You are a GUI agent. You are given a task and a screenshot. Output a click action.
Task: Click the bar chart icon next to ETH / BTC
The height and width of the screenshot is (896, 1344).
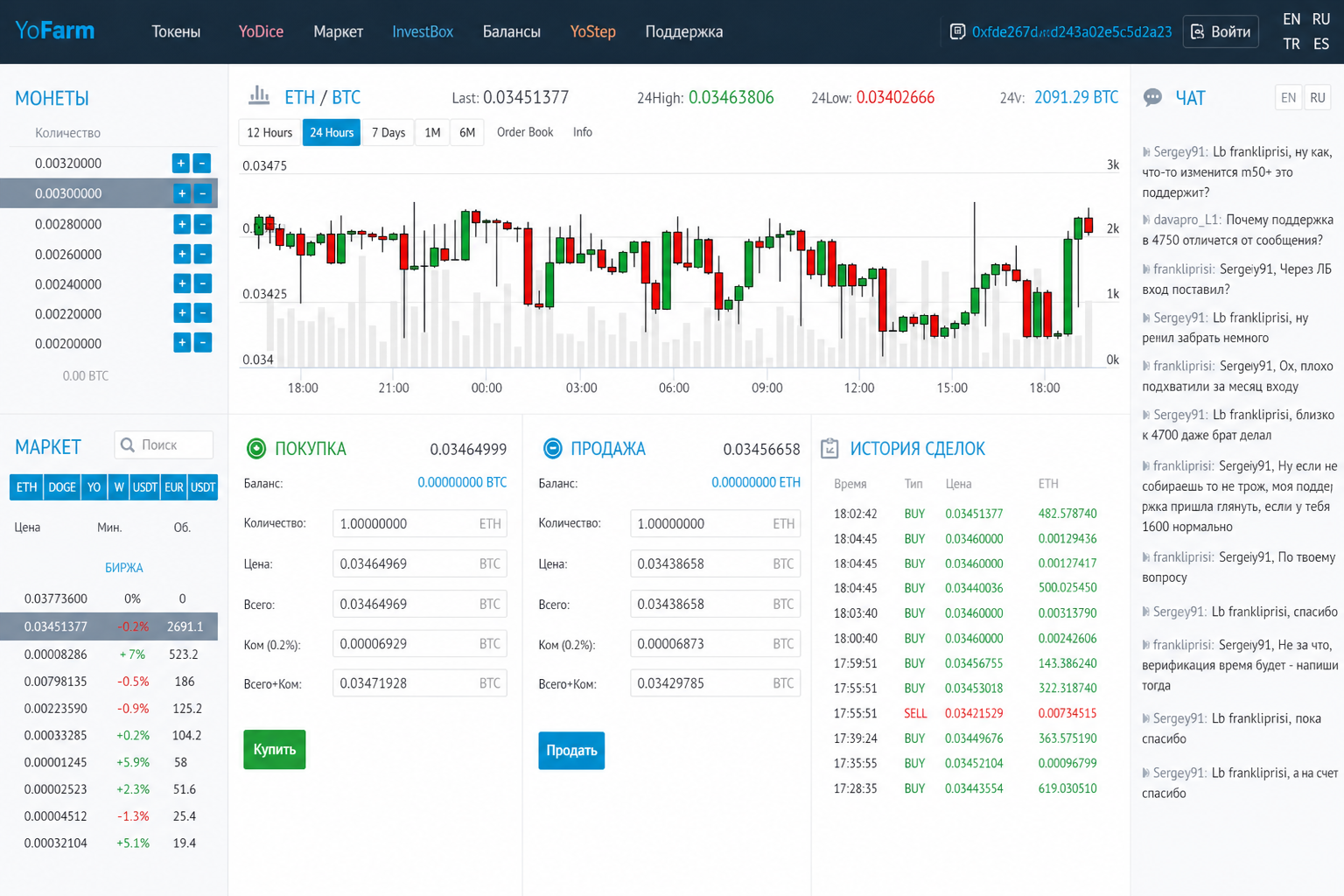pyautogui.click(x=259, y=95)
